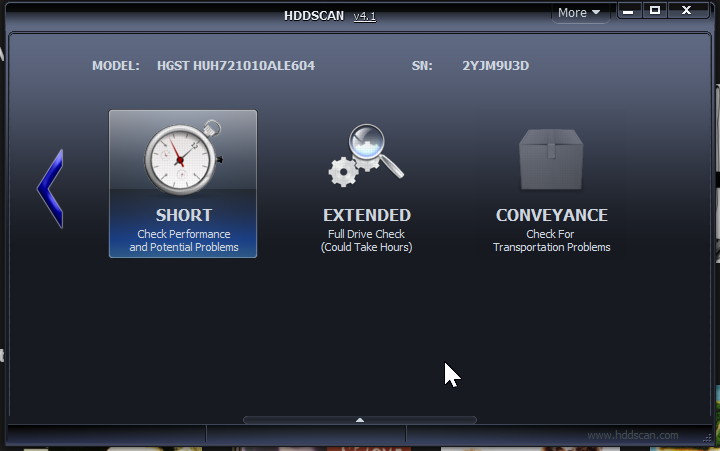Click the MODEL: label
The width and height of the screenshot is (720, 451).
pyautogui.click(x=116, y=66)
